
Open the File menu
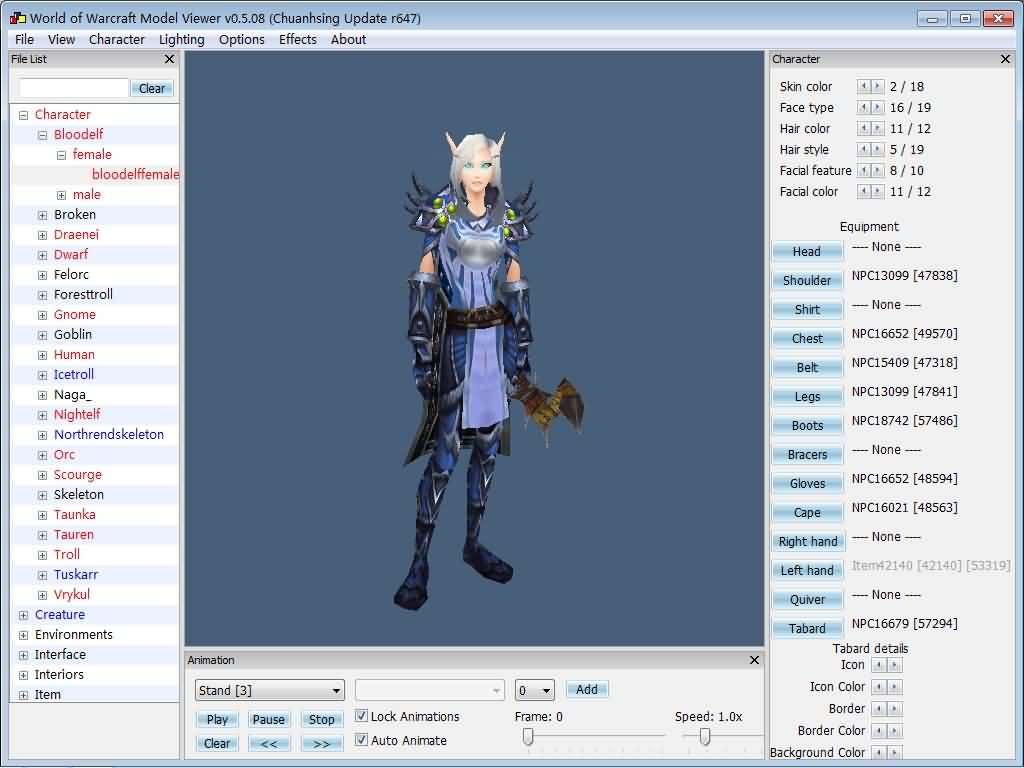(24, 39)
